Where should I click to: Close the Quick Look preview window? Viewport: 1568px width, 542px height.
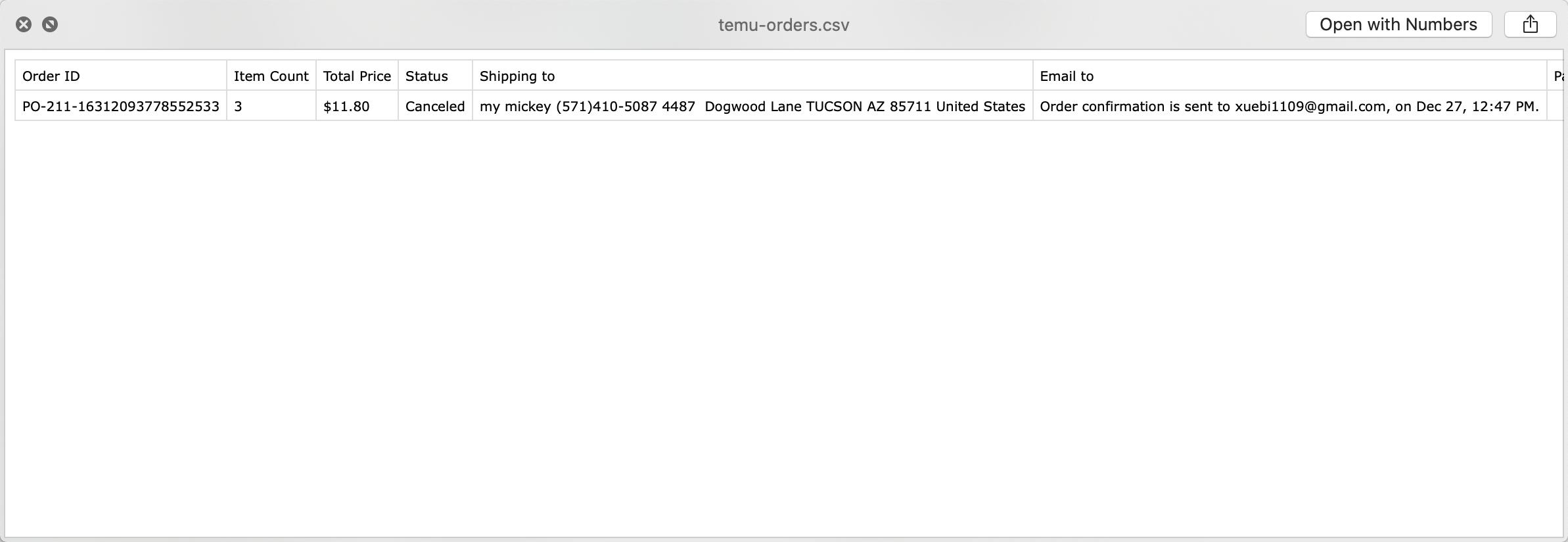coord(24,25)
